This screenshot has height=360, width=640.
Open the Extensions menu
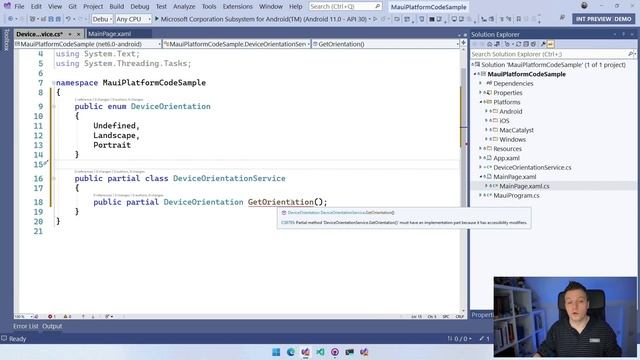238,7
